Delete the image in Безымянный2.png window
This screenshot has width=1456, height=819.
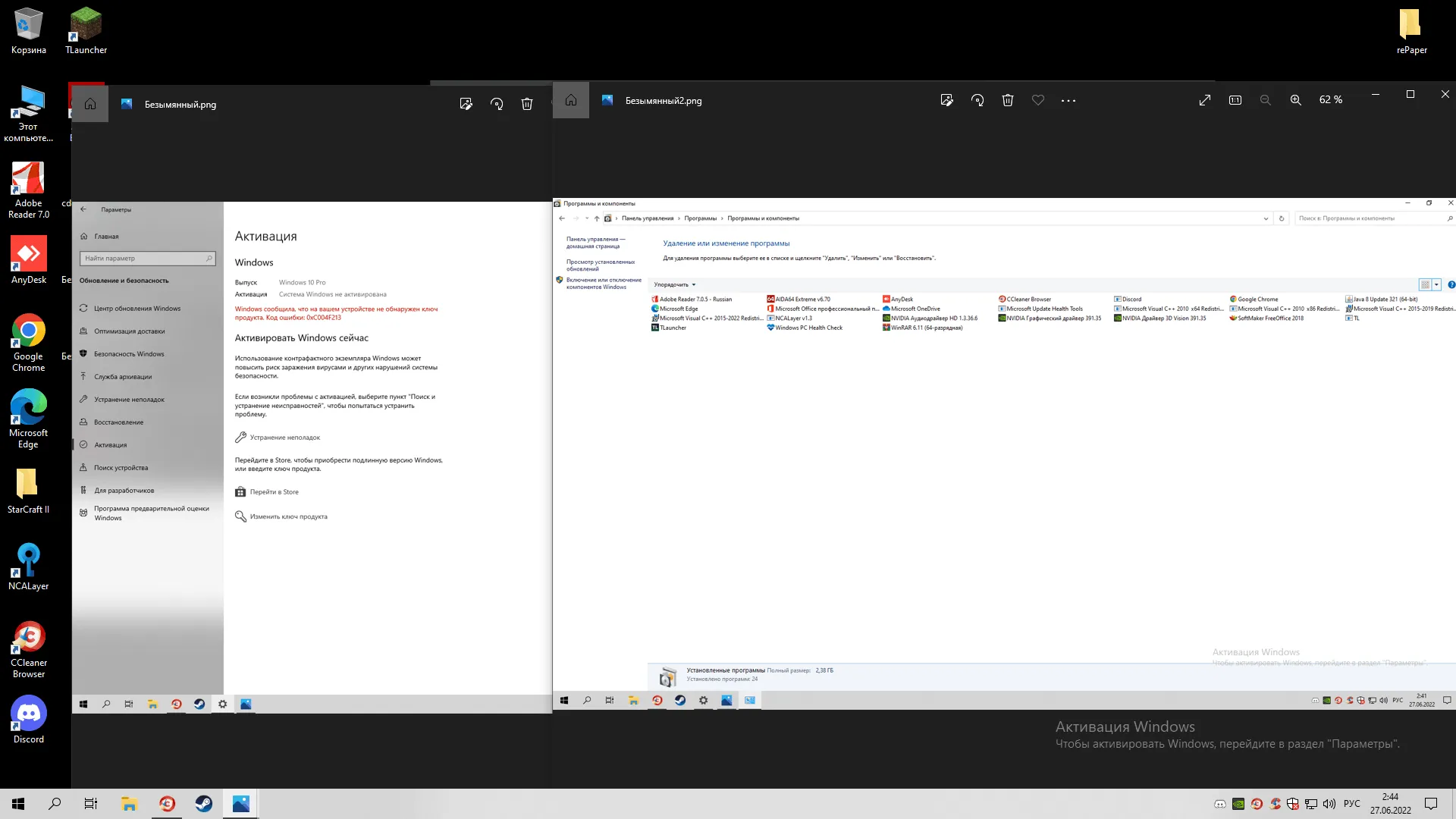(1008, 100)
